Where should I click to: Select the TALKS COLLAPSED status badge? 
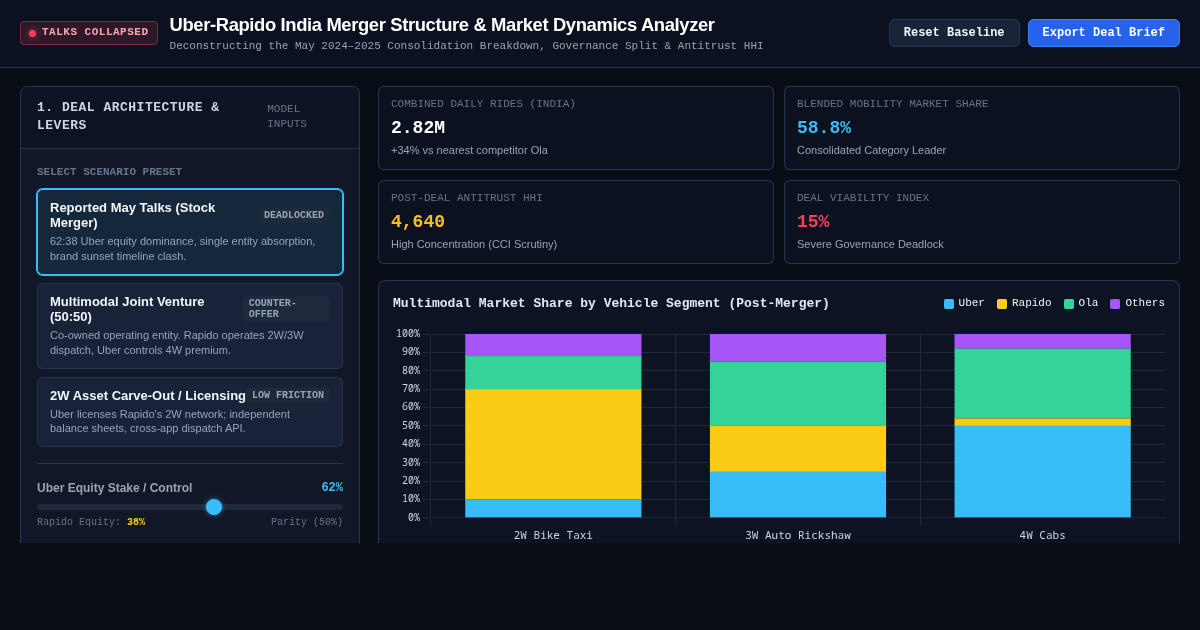point(89,33)
